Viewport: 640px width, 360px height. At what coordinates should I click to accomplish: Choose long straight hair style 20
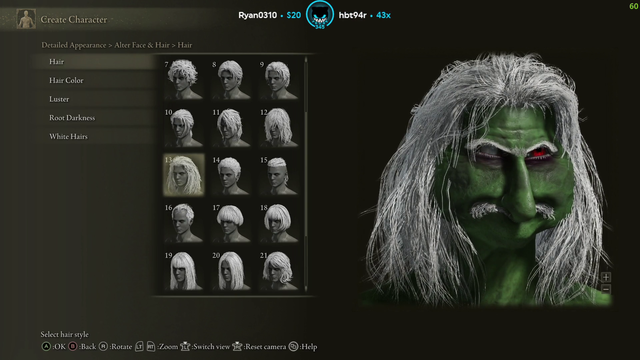tap(231, 271)
